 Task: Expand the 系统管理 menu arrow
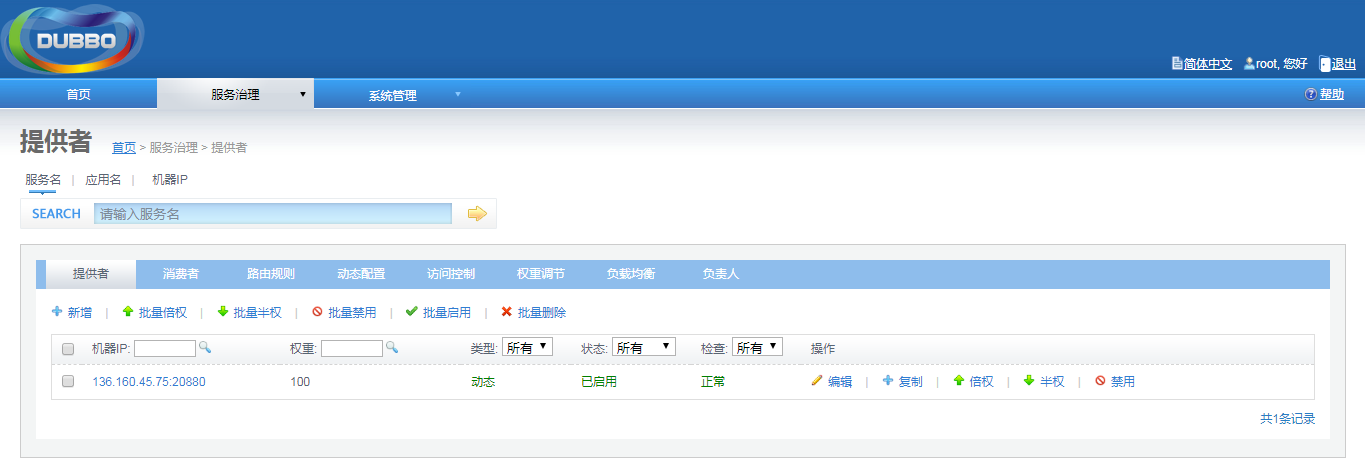(458, 95)
